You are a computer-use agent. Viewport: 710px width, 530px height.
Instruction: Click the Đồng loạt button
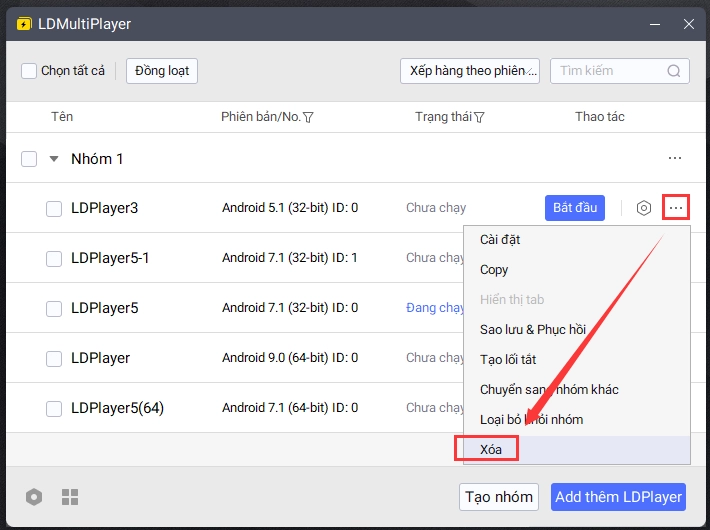click(x=162, y=71)
